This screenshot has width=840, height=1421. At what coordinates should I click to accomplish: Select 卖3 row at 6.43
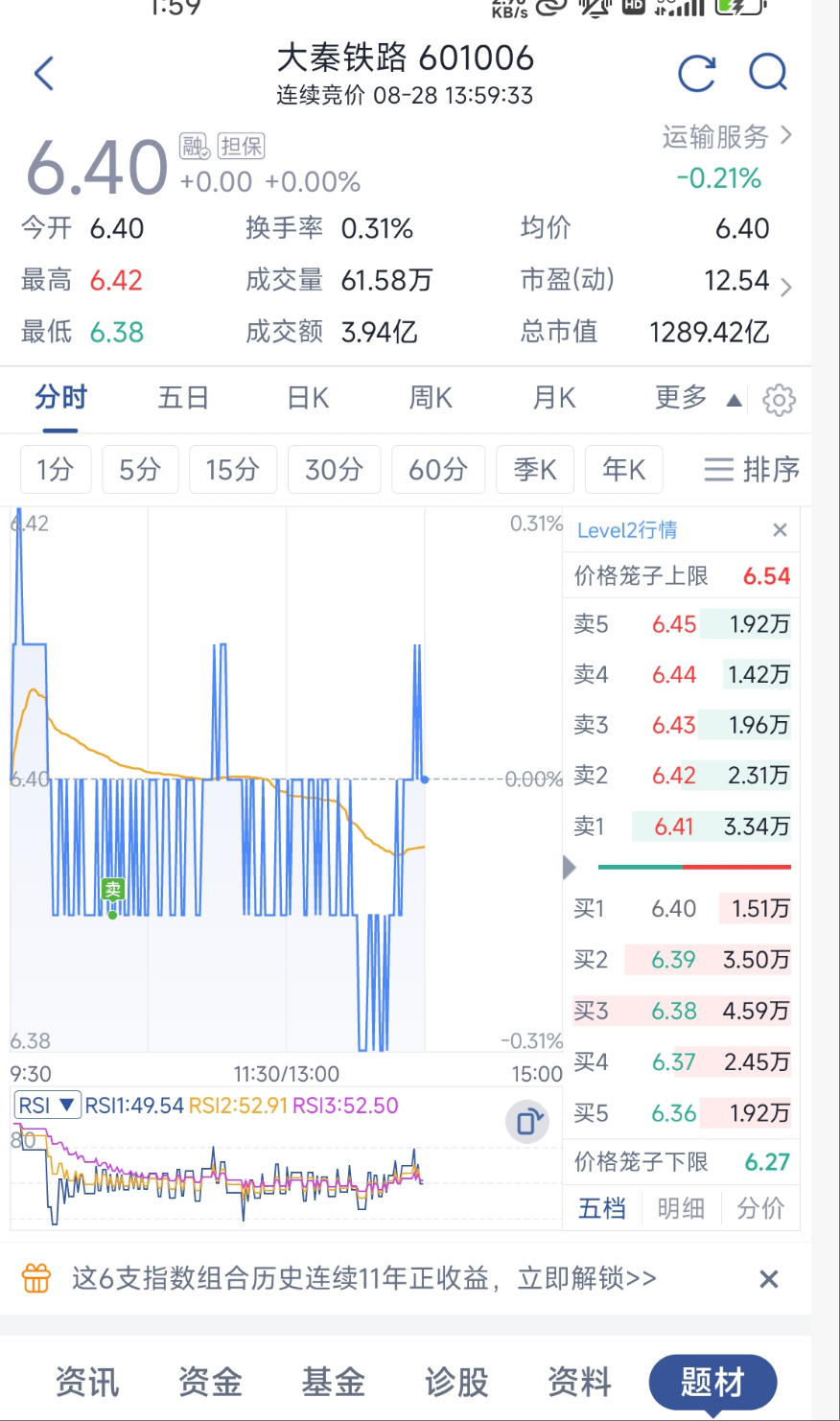click(x=682, y=725)
